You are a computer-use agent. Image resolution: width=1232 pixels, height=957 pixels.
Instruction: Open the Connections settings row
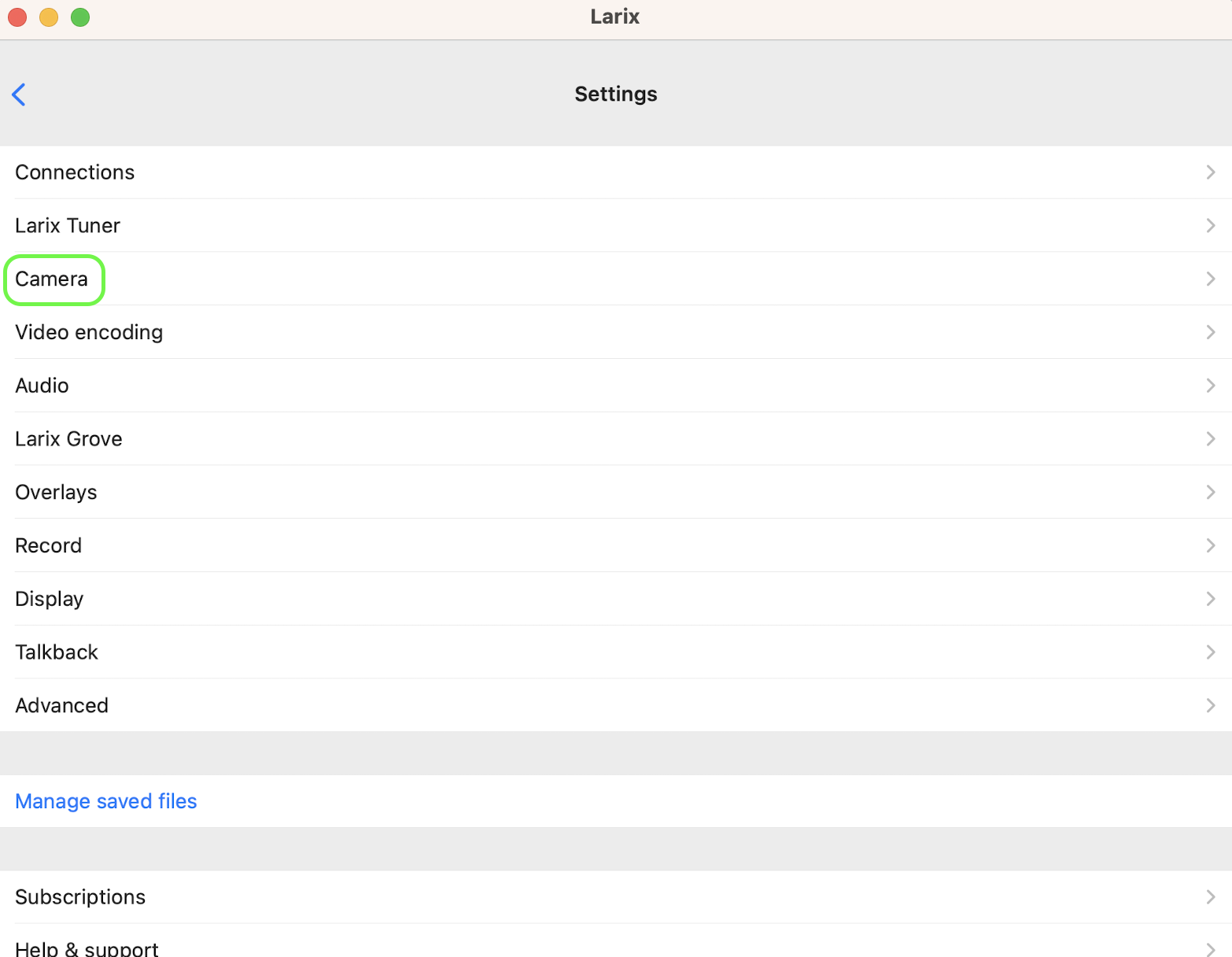click(616, 172)
